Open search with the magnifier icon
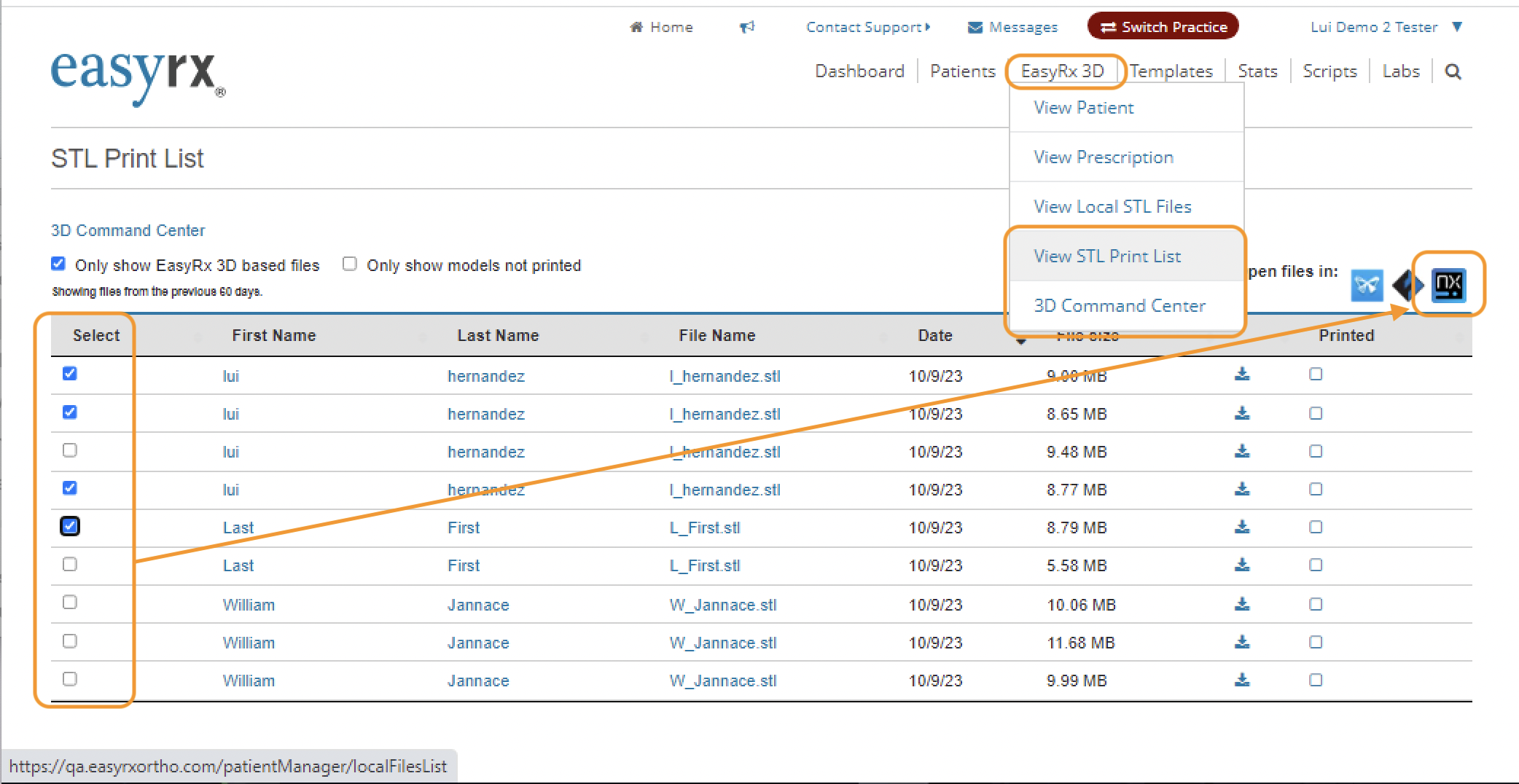The image size is (1519, 784). (x=1453, y=71)
